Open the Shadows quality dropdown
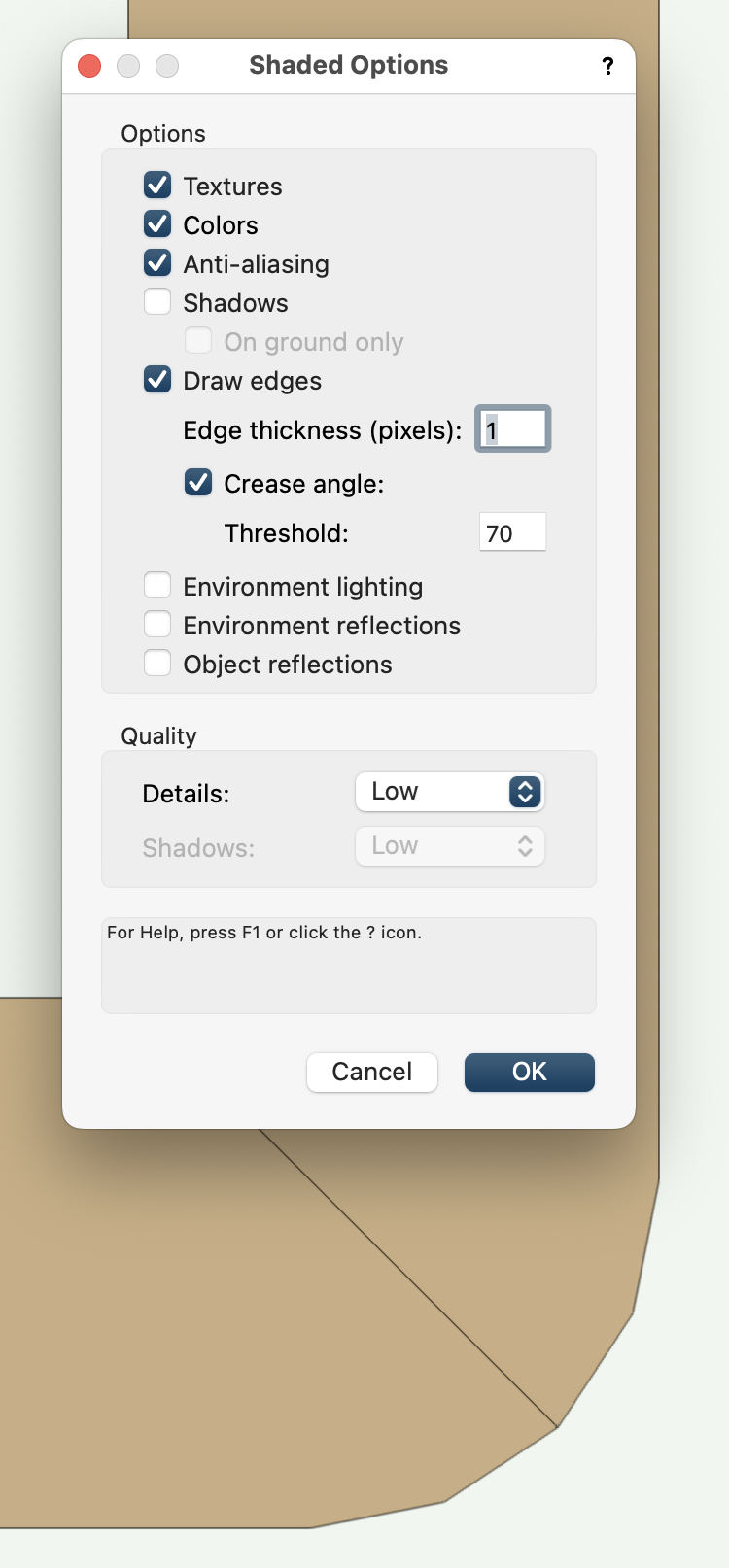 pyautogui.click(x=449, y=845)
